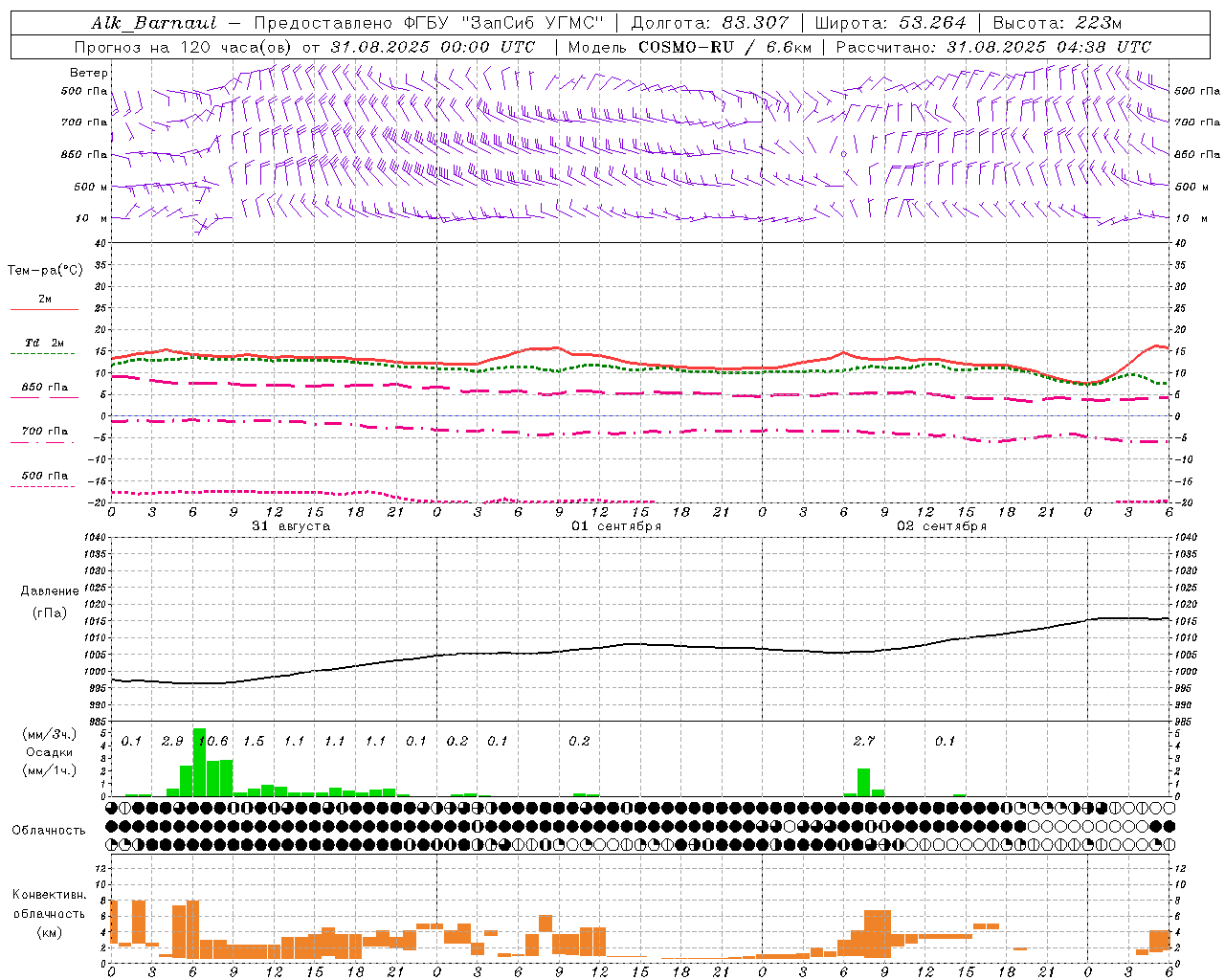Viewport: 1225px width, 980px height.
Task: Click the 'Тем-ра(°C)' temperature panel label
Action: click(45, 271)
